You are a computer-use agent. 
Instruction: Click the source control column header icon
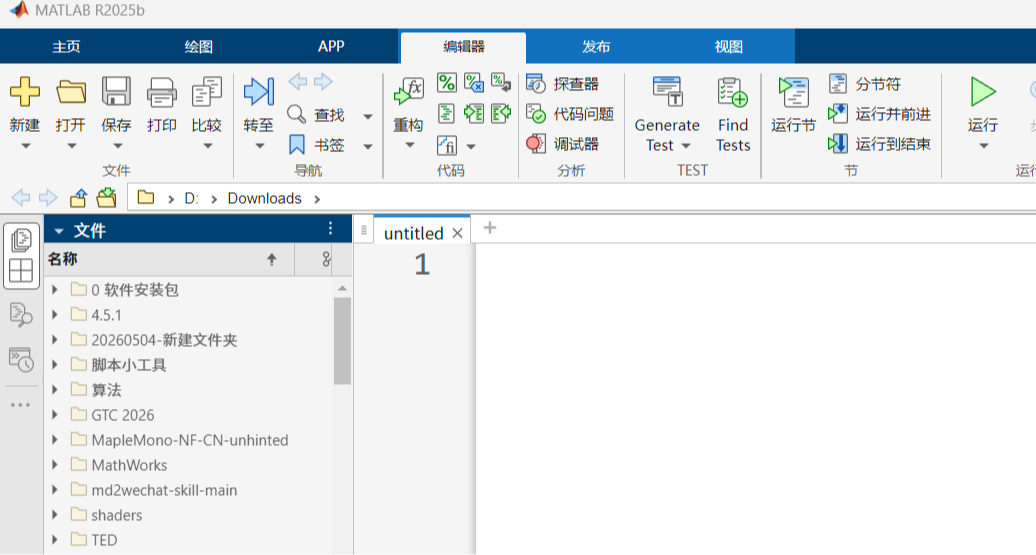[326, 259]
